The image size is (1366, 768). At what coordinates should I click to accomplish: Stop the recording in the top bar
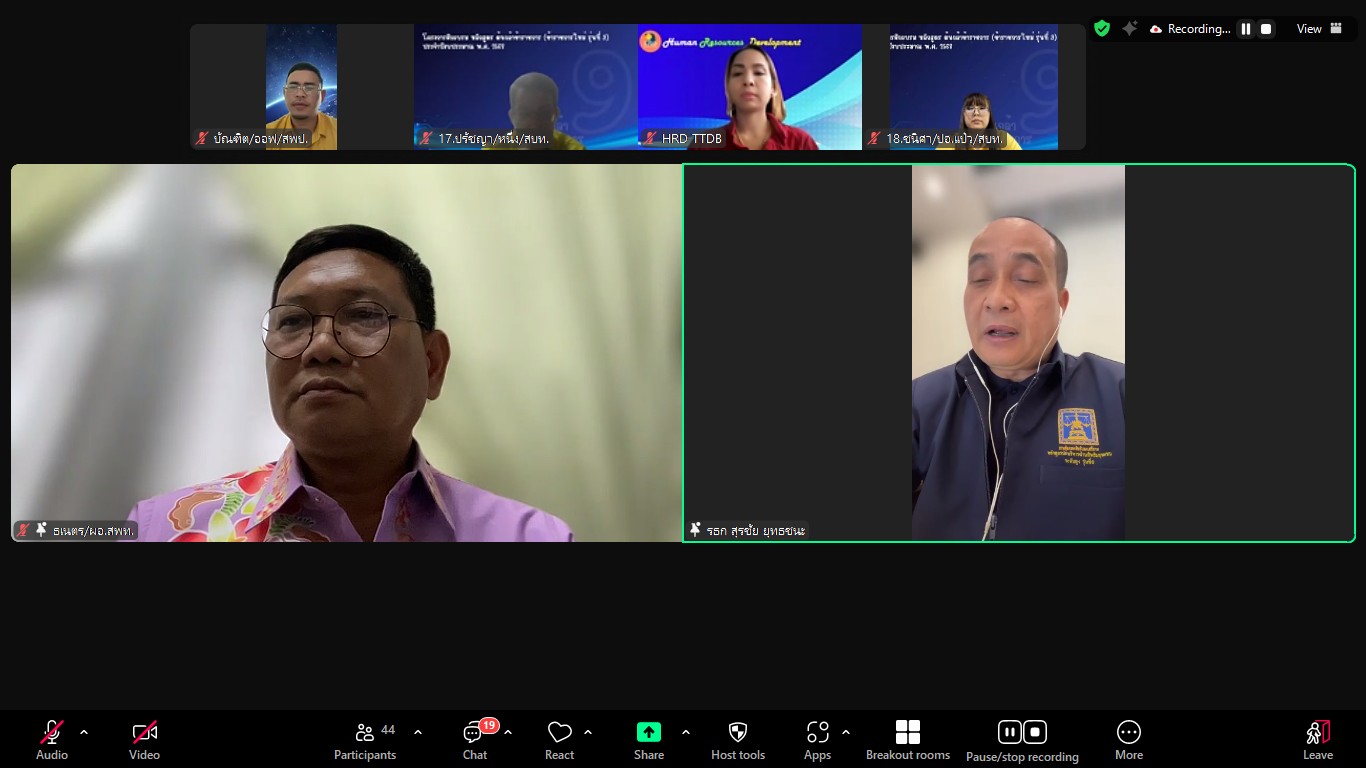pos(1266,29)
